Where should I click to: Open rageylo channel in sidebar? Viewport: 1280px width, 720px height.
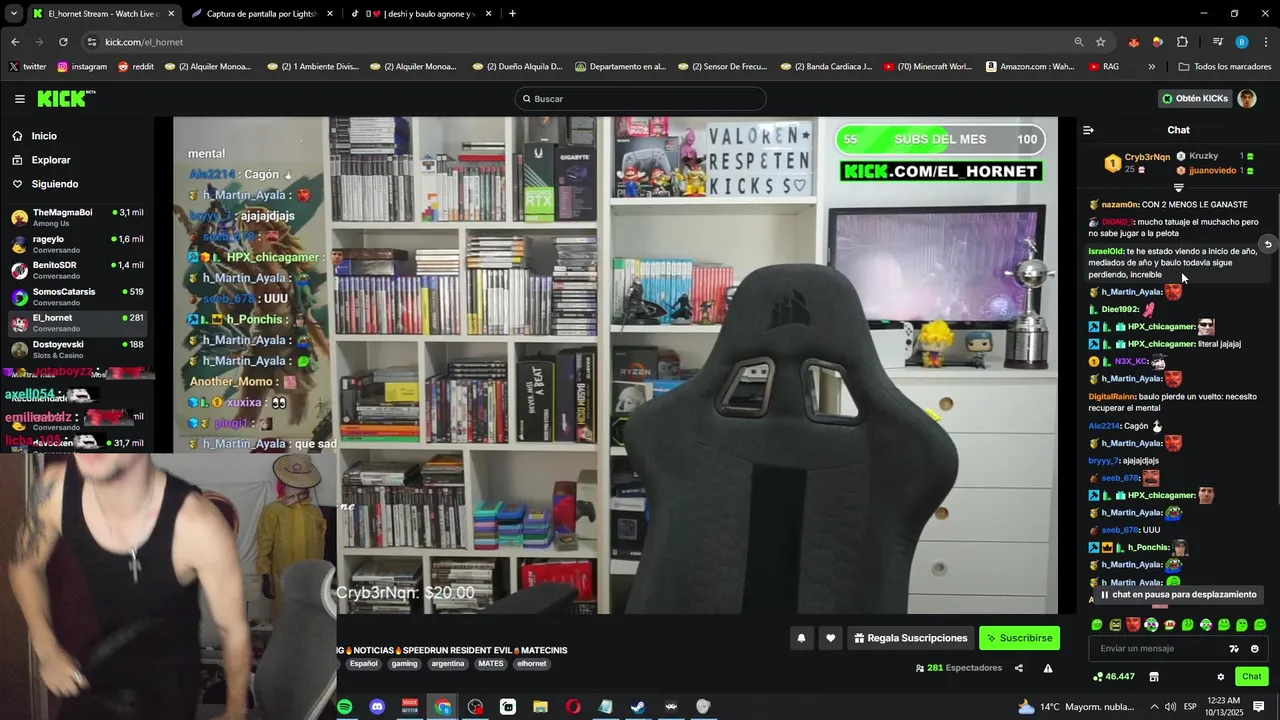point(78,244)
